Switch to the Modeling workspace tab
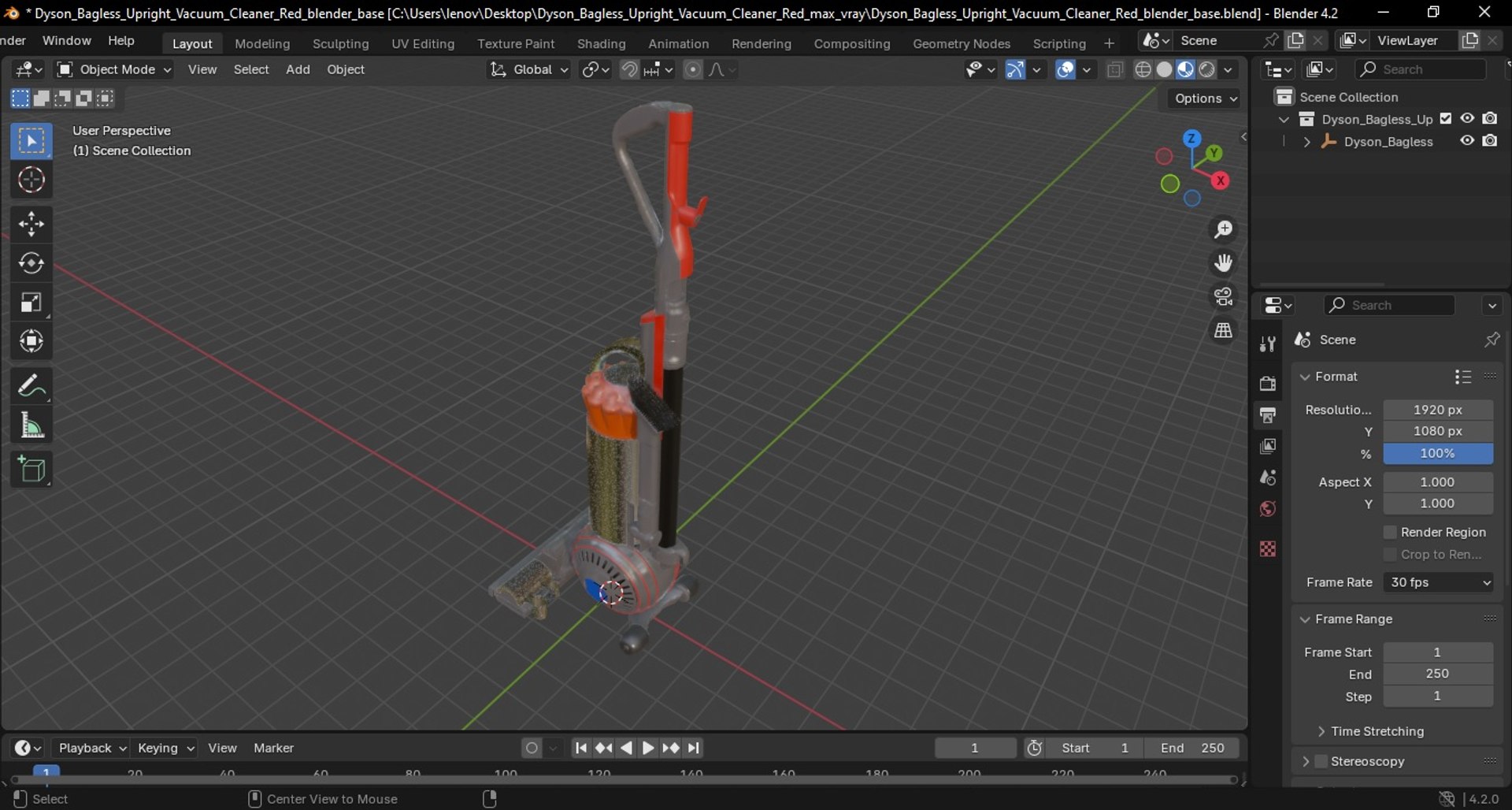The width and height of the screenshot is (1512, 810). click(262, 43)
